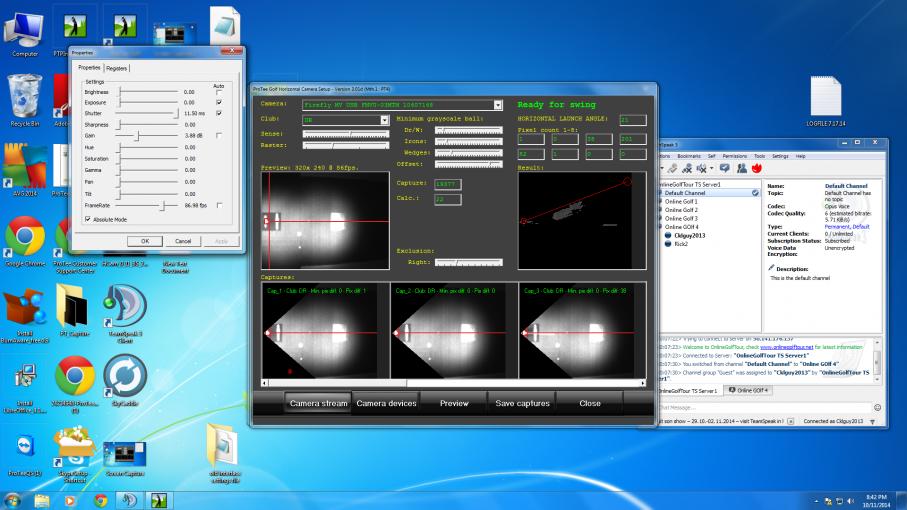Open the SkyCaddie desktop shortcut

tap(125, 380)
